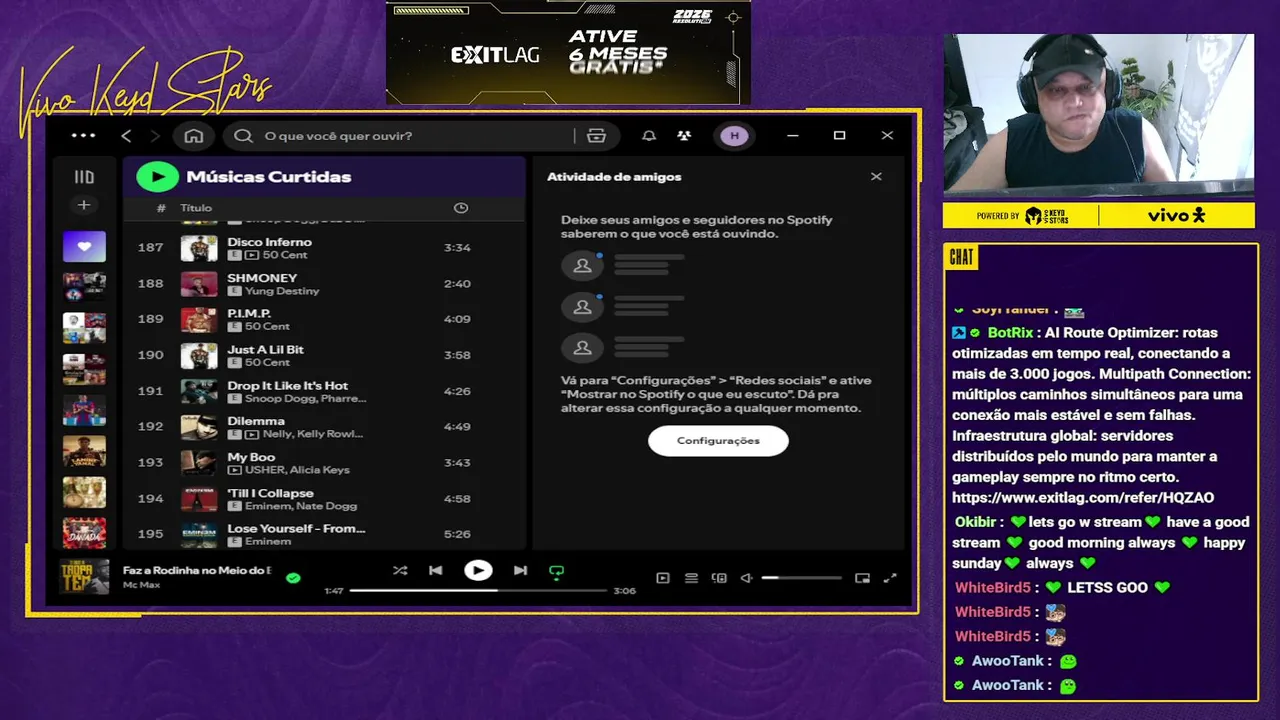Open the Liked Songs heart playlist in the sidebar
The height and width of the screenshot is (720, 1280).
[x=84, y=246]
